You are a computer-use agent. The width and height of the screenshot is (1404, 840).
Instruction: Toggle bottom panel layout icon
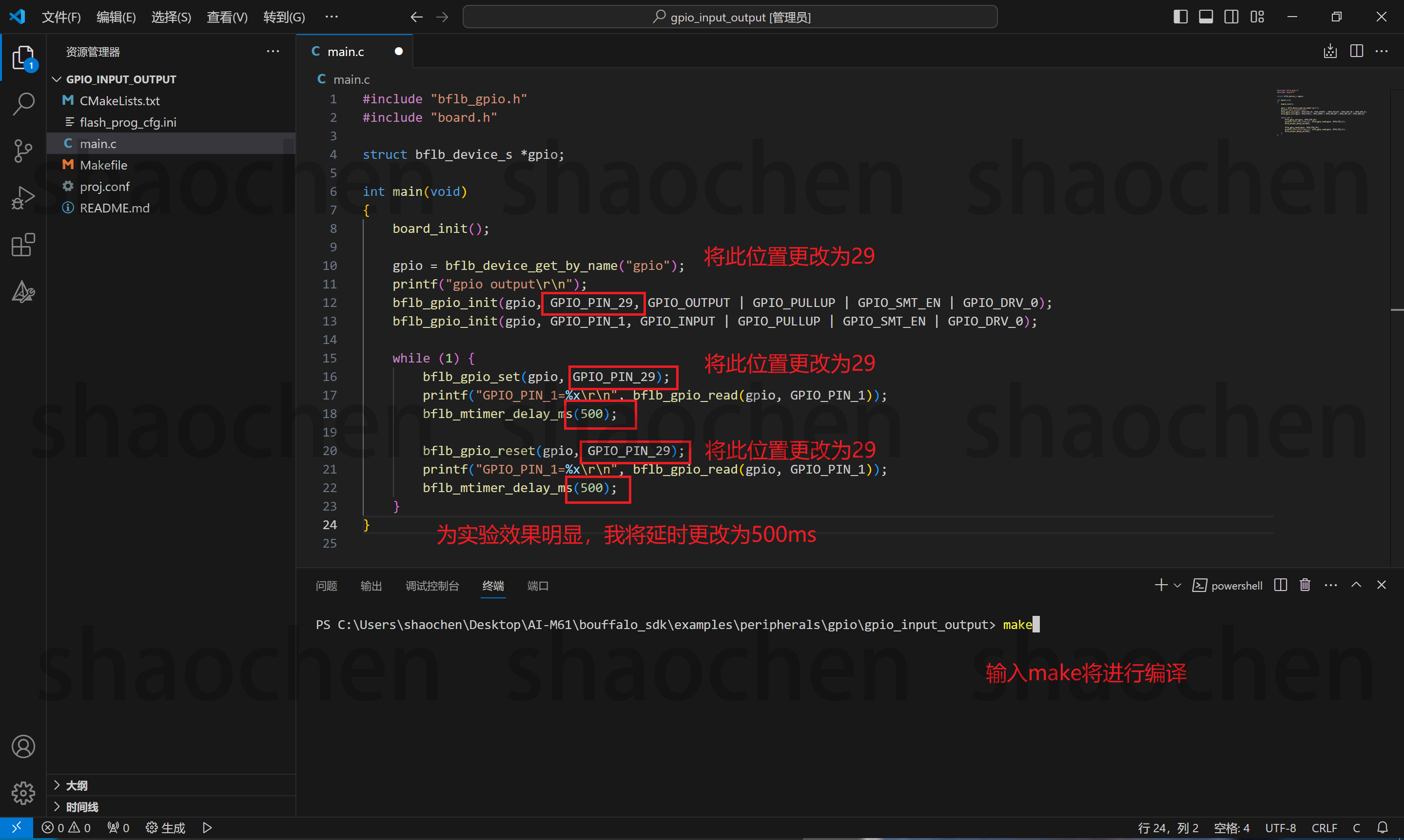tap(1206, 17)
